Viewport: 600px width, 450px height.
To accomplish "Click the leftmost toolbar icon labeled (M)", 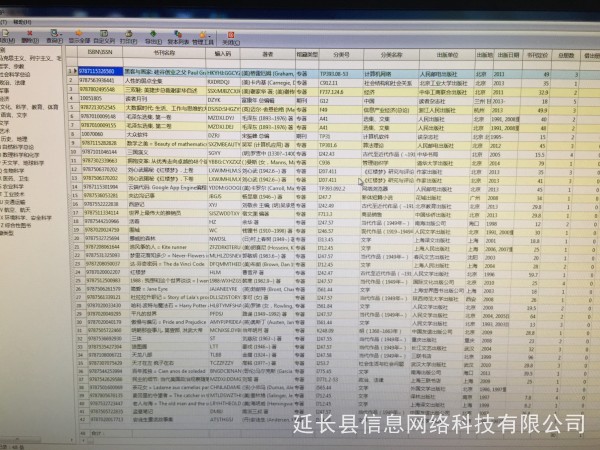I will point(6,39).
